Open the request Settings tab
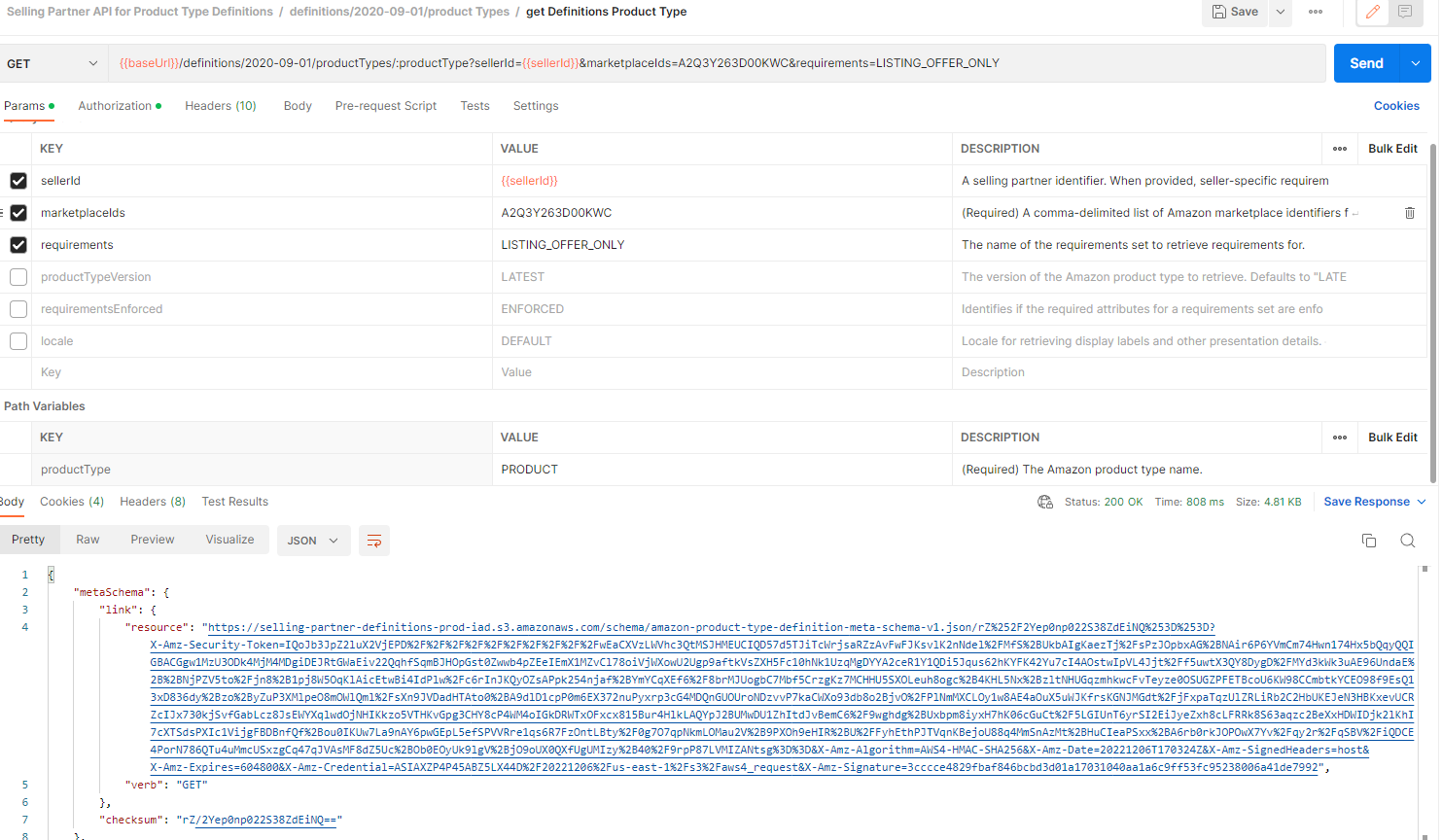Screen dimensions: 1442x840 [x=536, y=106]
